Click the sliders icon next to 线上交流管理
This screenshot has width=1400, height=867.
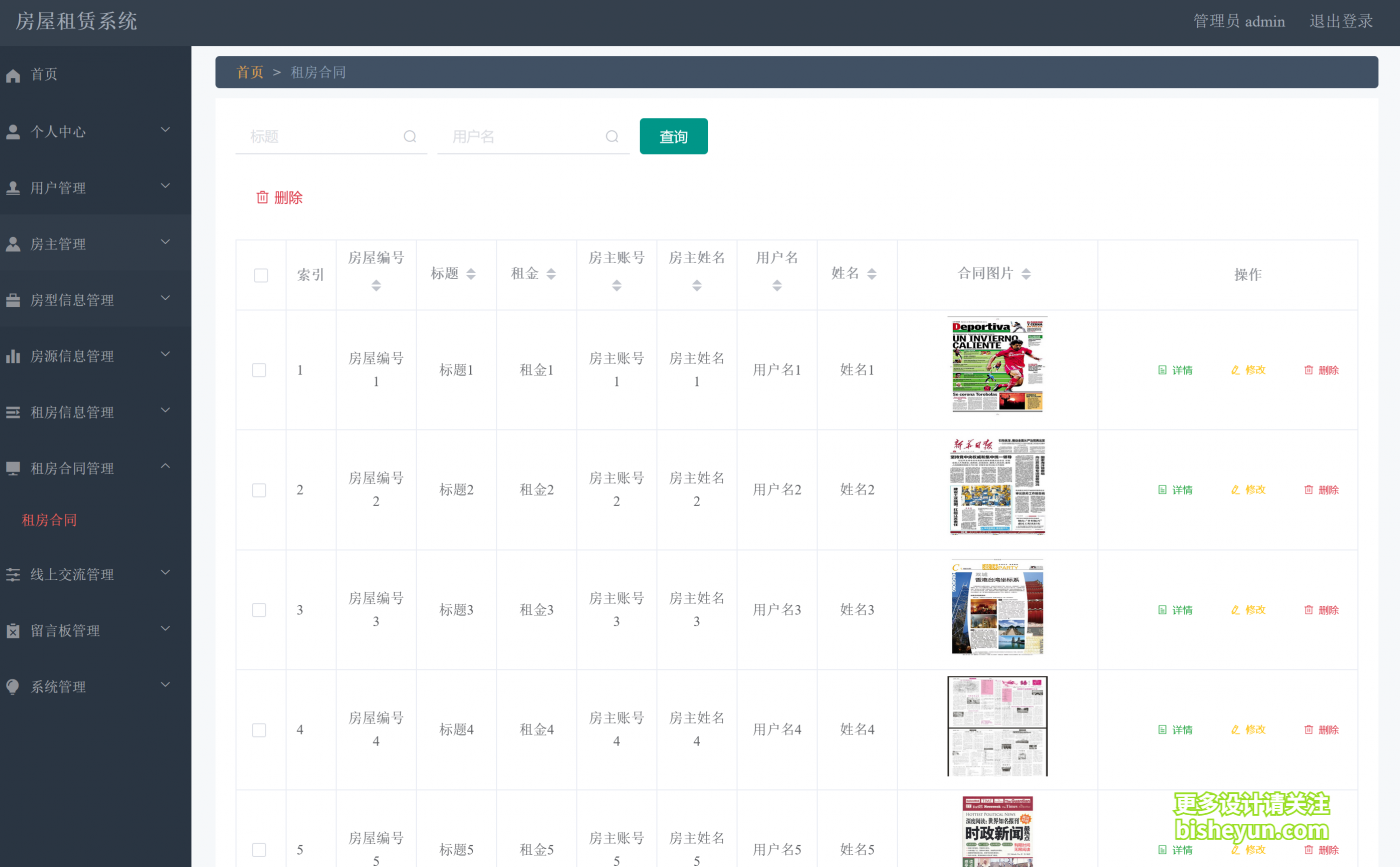[x=13, y=574]
